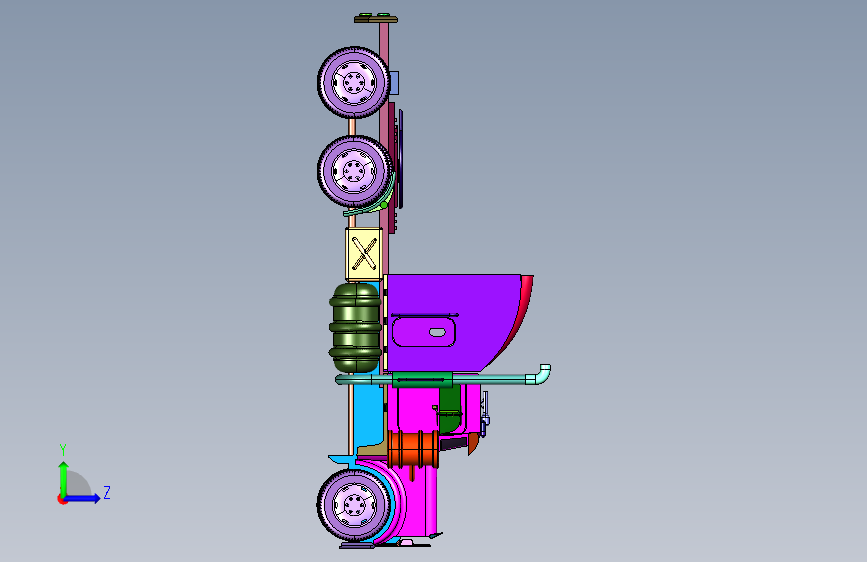Select the small blue box beside the top wheel
The height and width of the screenshot is (562, 867).
[394, 83]
